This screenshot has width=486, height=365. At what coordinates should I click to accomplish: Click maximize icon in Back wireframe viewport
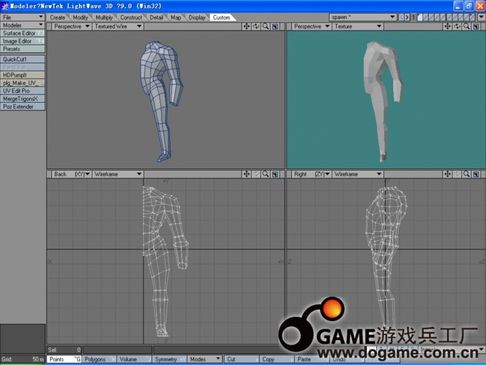275,174
